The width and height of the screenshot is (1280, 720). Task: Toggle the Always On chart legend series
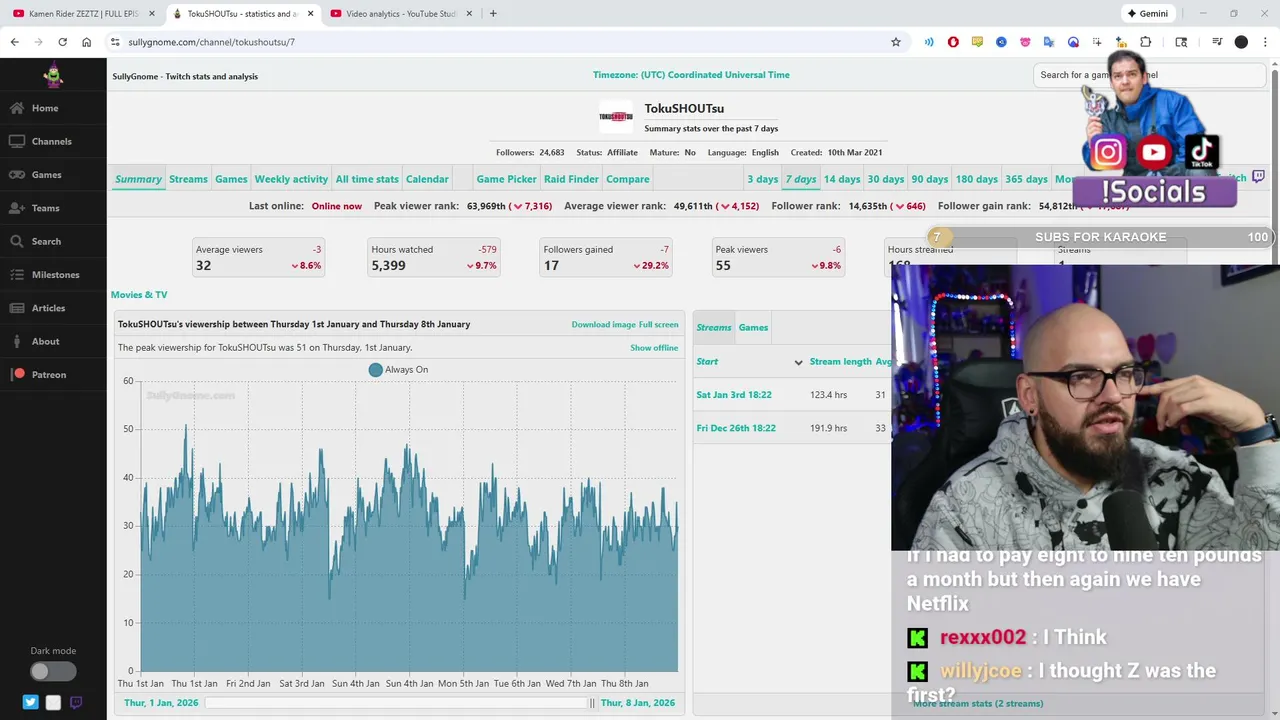398,370
